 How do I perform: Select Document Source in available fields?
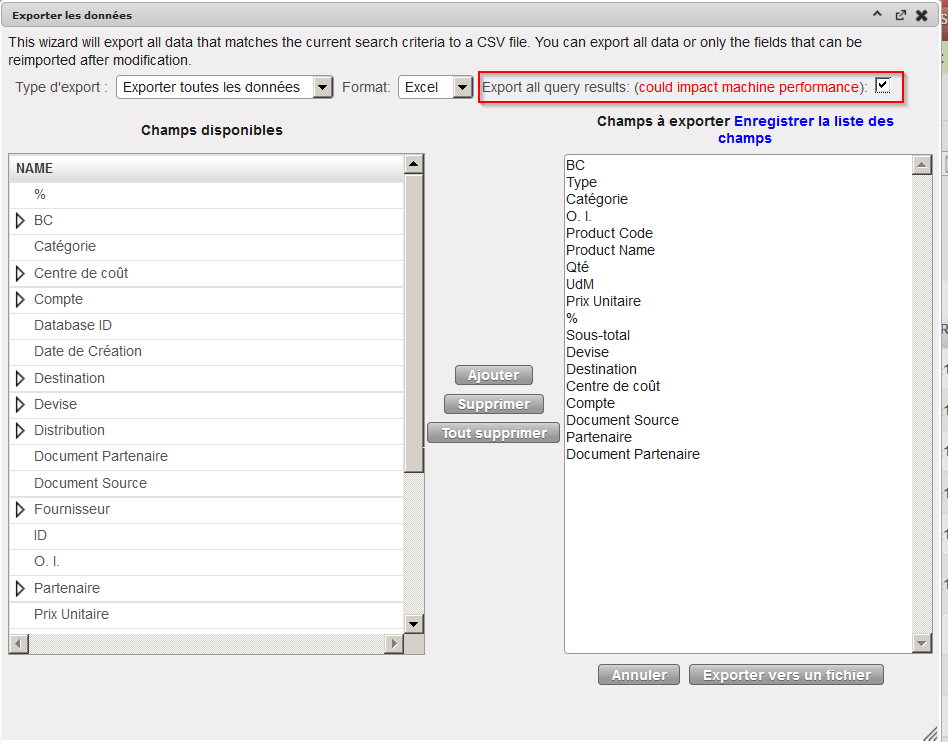pyautogui.click(x=206, y=483)
